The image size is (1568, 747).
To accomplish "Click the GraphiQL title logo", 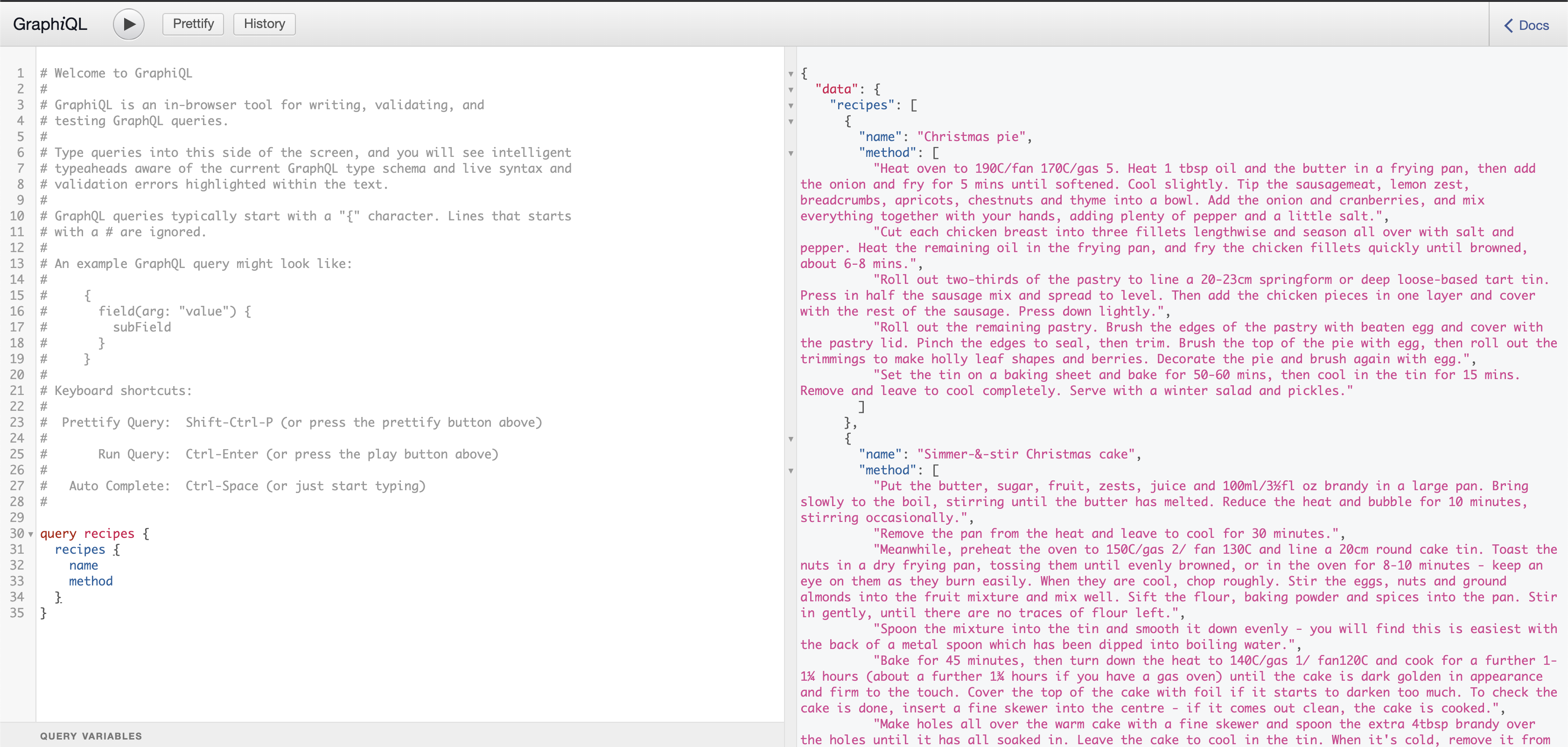I will click(50, 24).
